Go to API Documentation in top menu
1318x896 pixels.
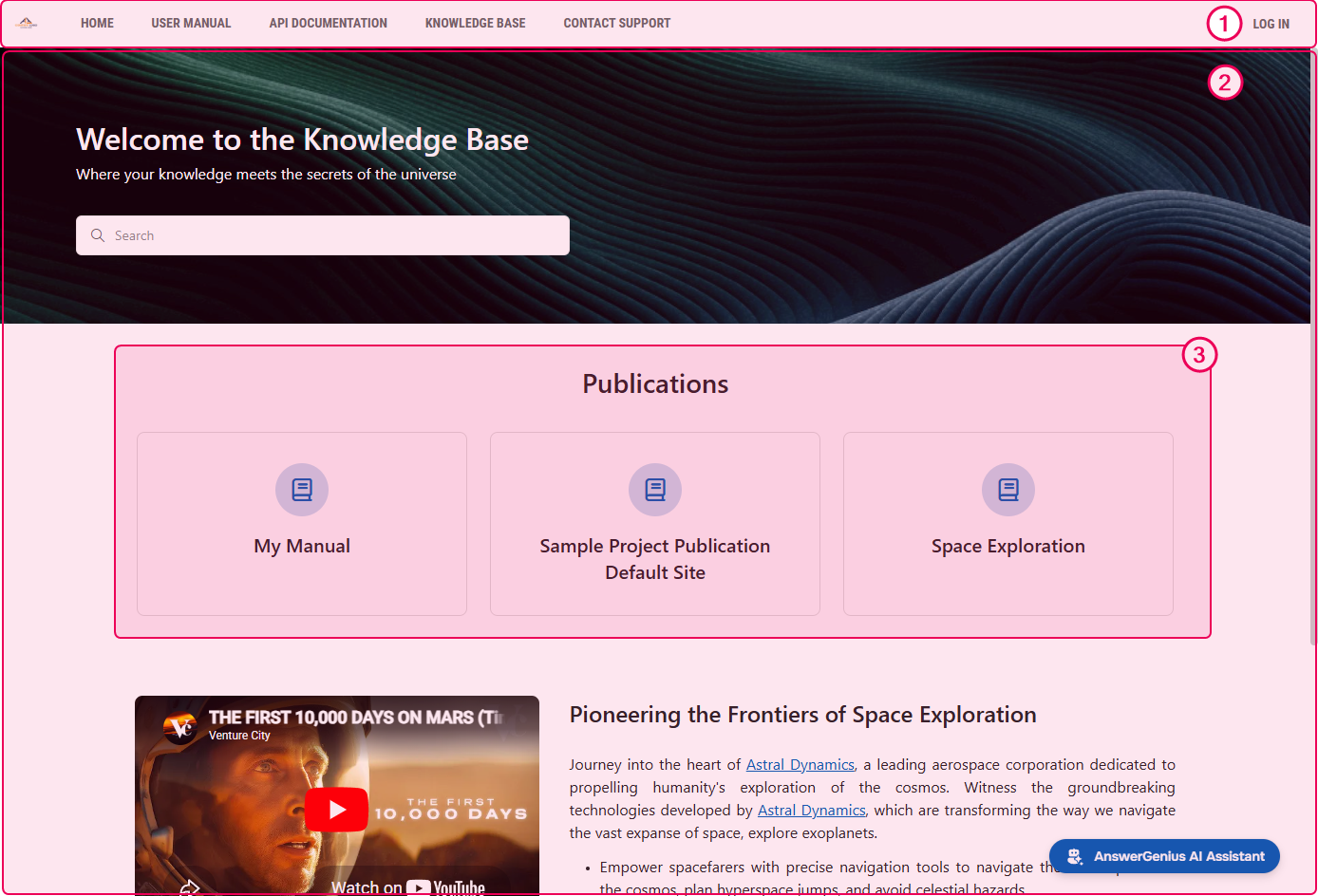328,23
